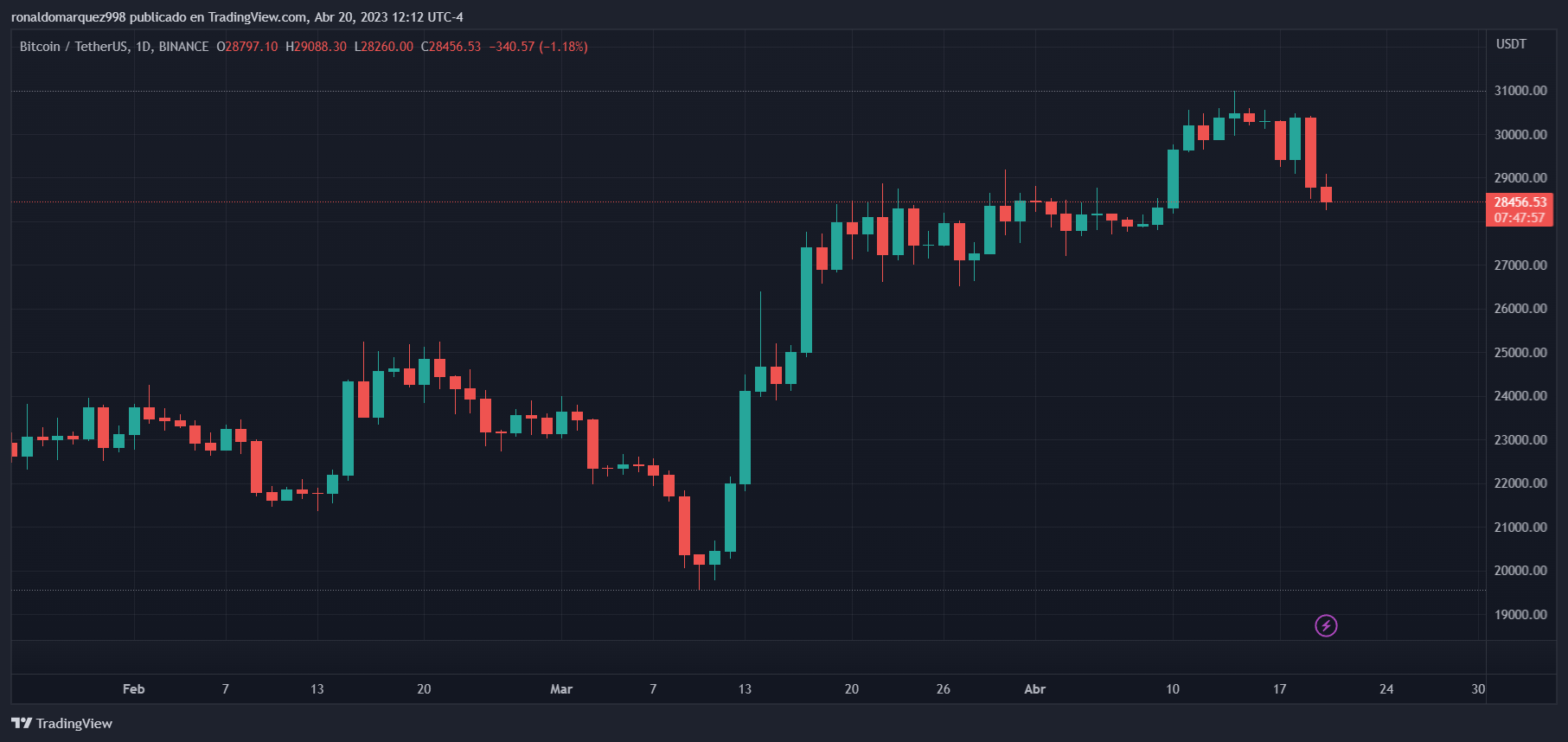Click the red 28456.53 current price tag
1568x742 pixels.
(1520, 202)
